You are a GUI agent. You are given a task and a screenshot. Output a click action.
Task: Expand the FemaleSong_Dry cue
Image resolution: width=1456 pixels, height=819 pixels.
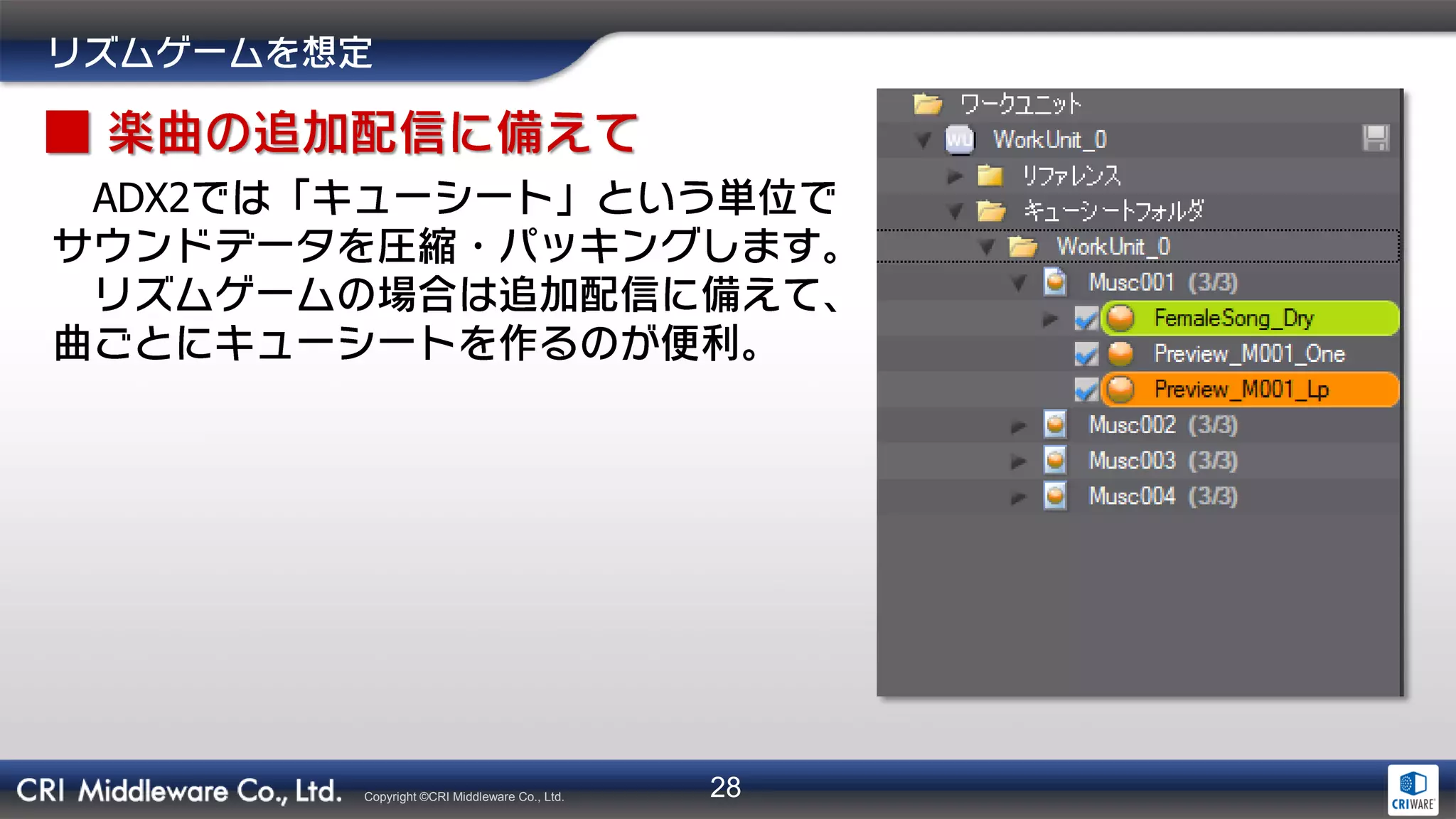click(1050, 318)
